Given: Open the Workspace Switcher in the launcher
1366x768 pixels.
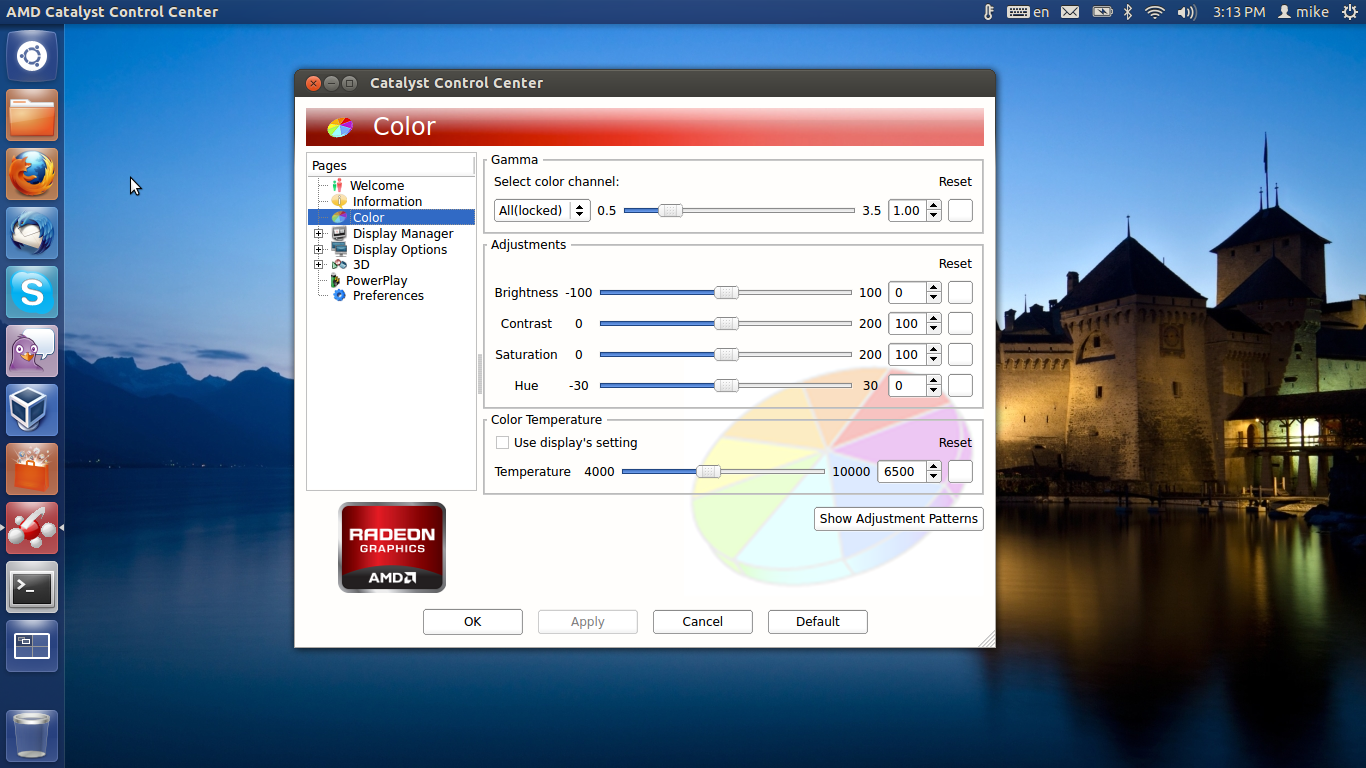Looking at the screenshot, I should (32, 646).
